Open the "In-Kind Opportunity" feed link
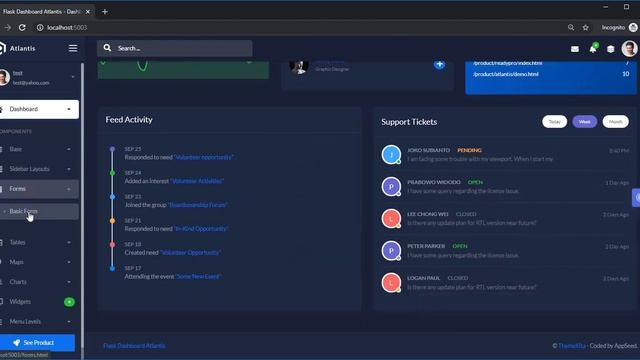 (x=201, y=229)
